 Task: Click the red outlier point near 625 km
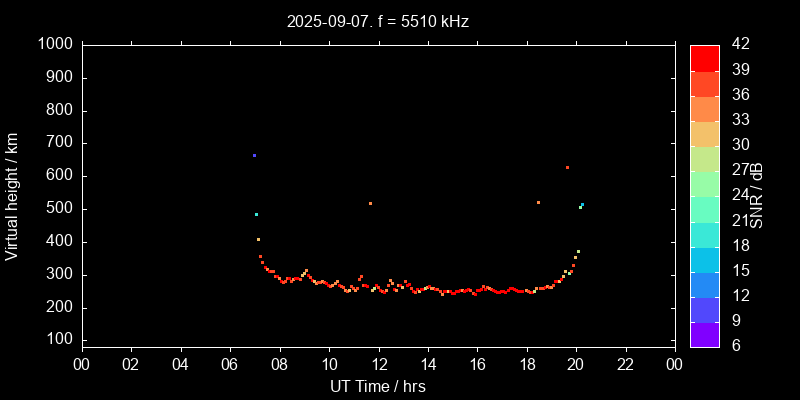coord(567,168)
